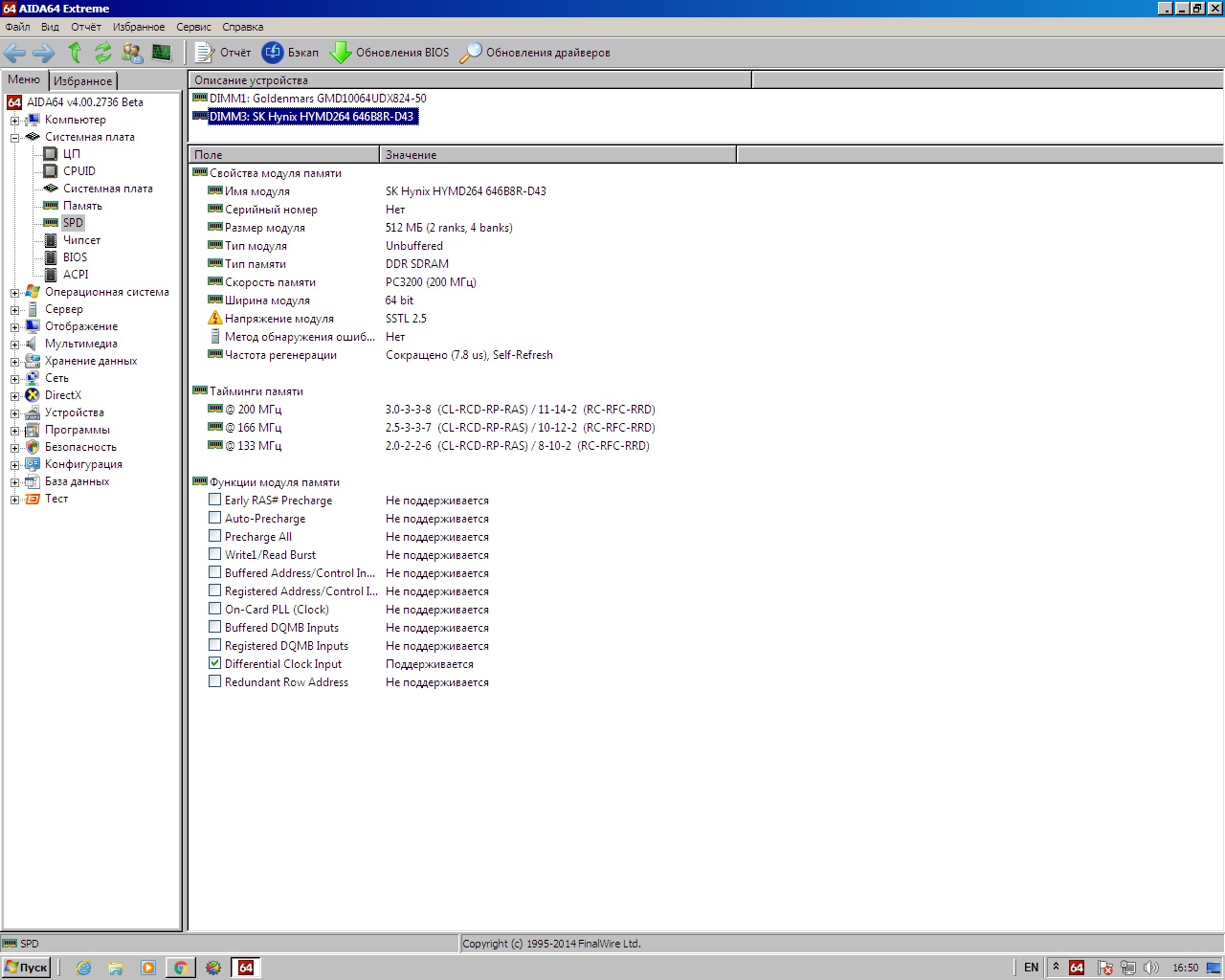
Task: Select ACPI in the tree
Action: click(x=76, y=275)
